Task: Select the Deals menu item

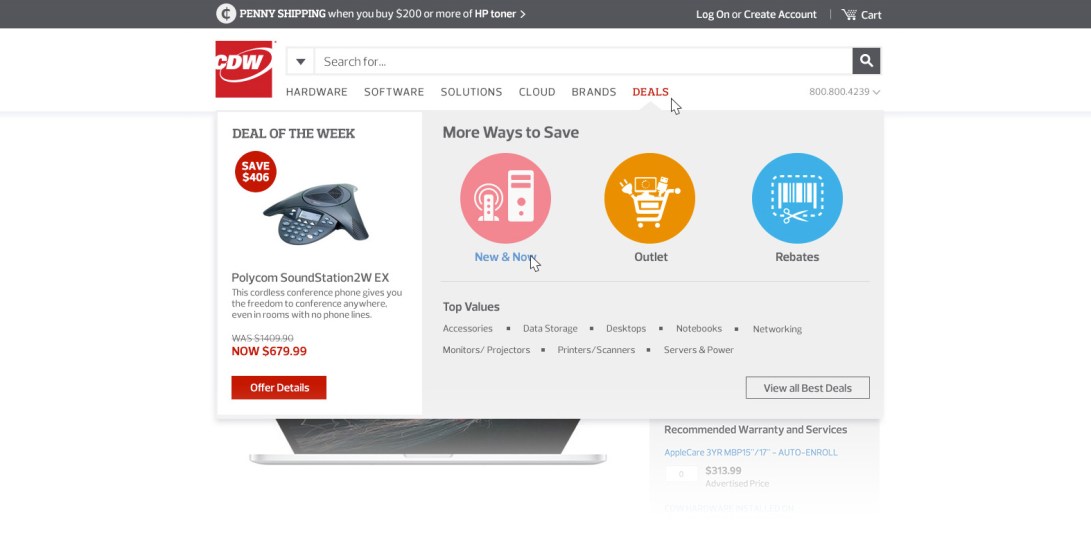Action: click(651, 92)
